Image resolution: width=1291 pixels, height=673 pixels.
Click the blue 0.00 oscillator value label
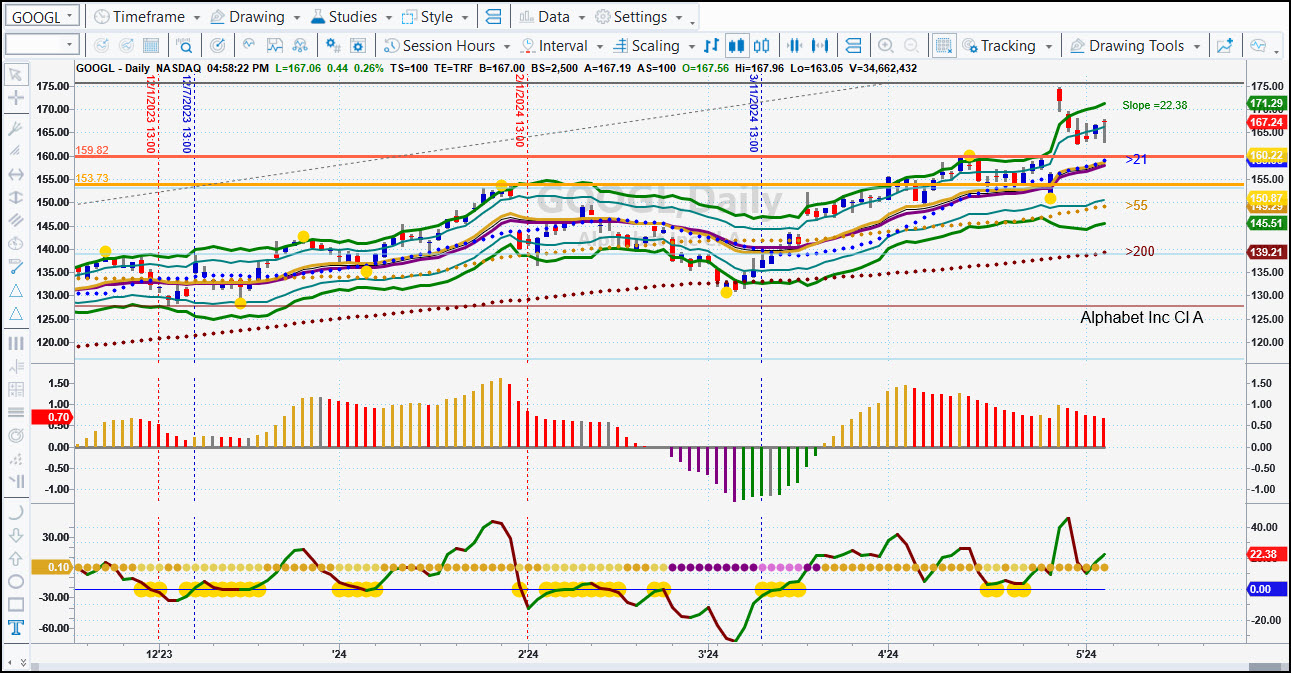[1266, 589]
